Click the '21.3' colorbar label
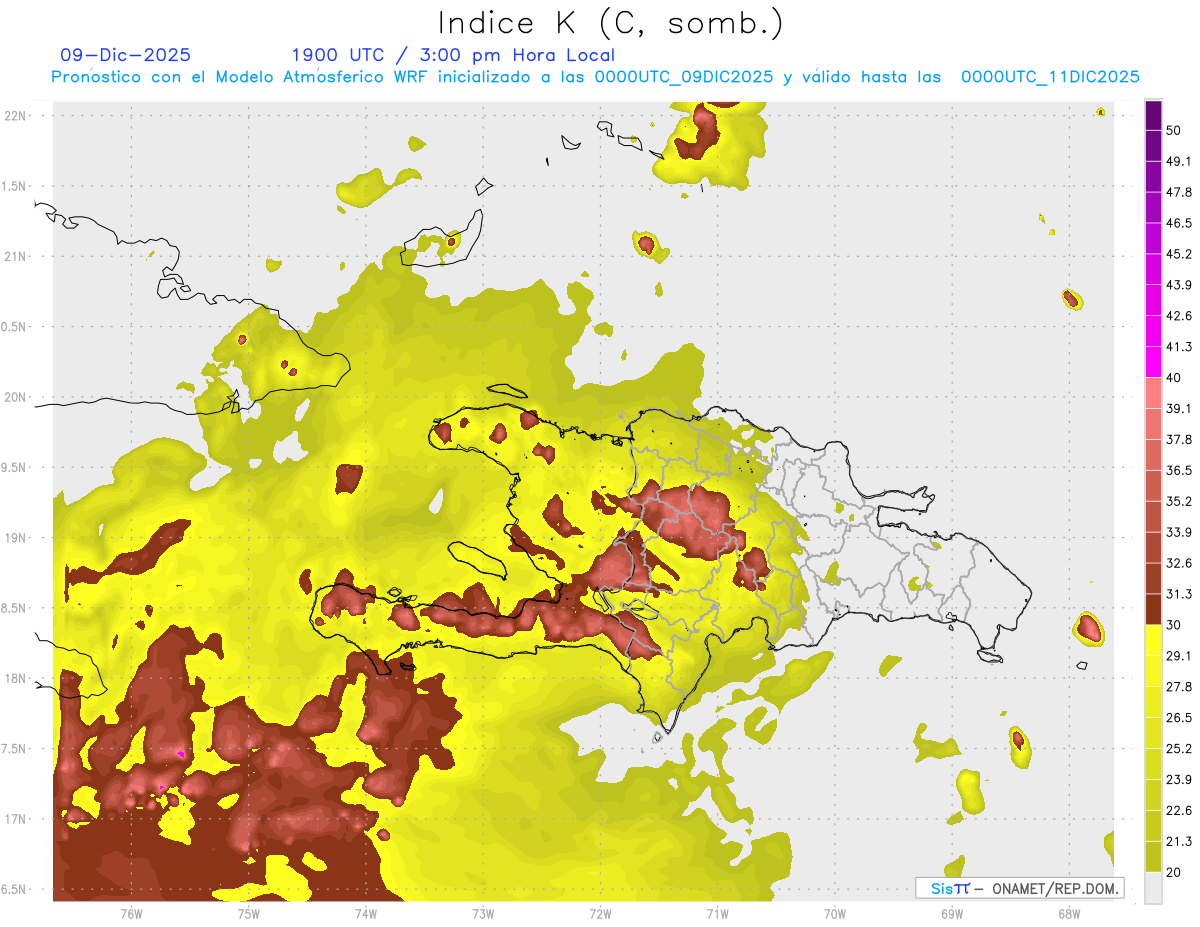The width and height of the screenshot is (1200, 927). (1179, 842)
